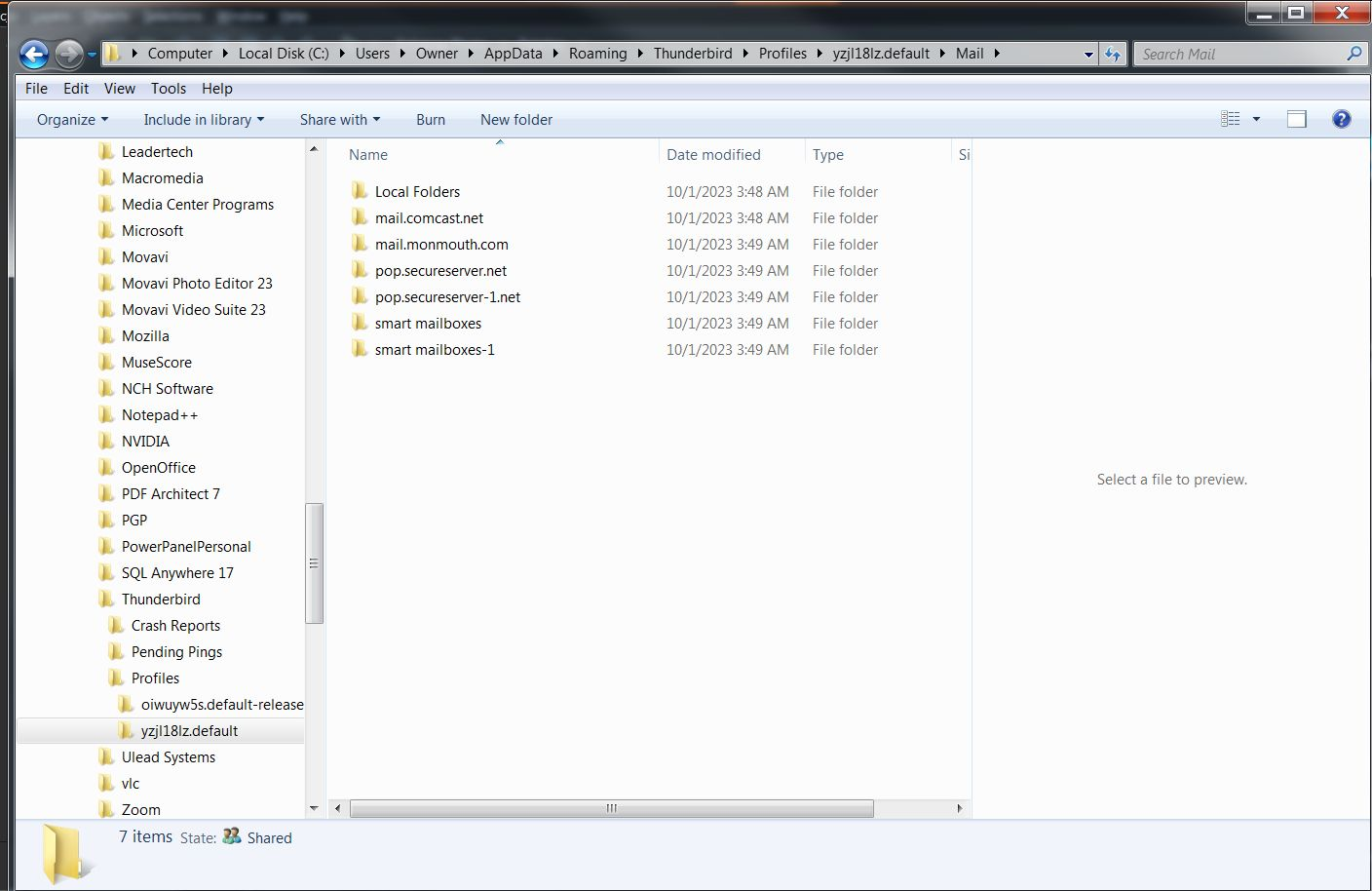Click the horizontal scrollbar in file list

point(611,808)
